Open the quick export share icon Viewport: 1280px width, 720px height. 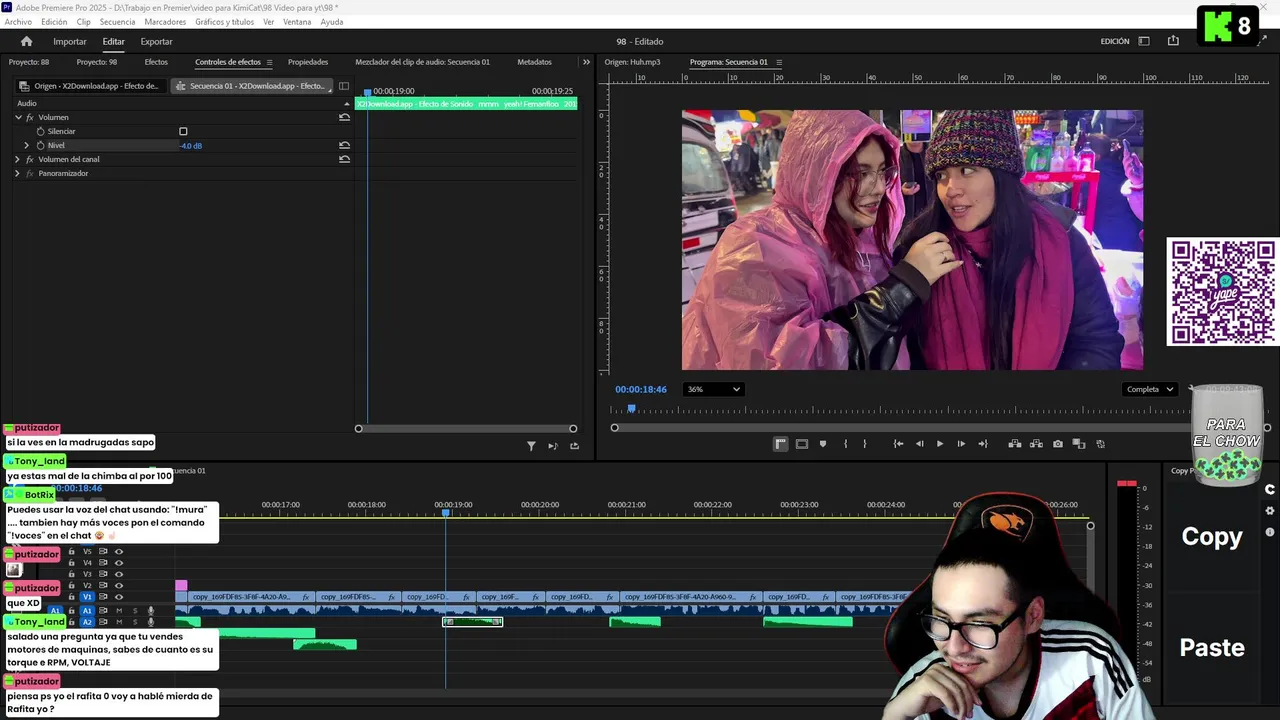pyautogui.click(x=1173, y=41)
